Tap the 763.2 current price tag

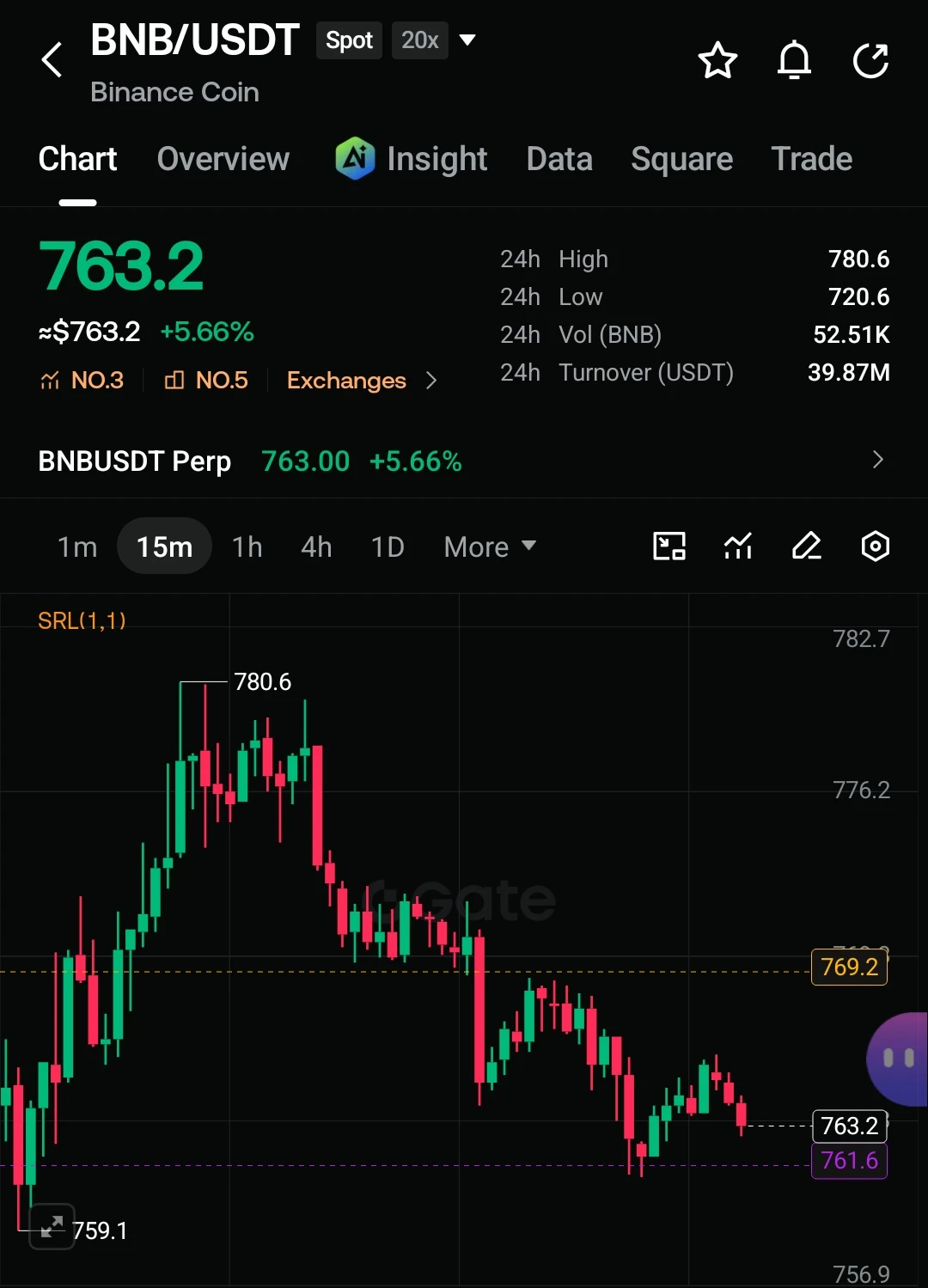click(849, 1126)
